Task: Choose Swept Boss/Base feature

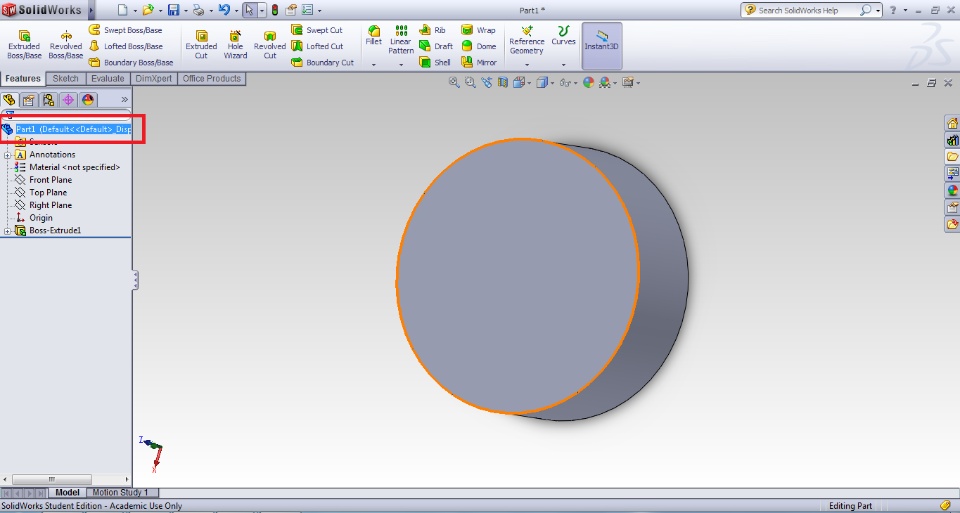Action: [x=126, y=30]
